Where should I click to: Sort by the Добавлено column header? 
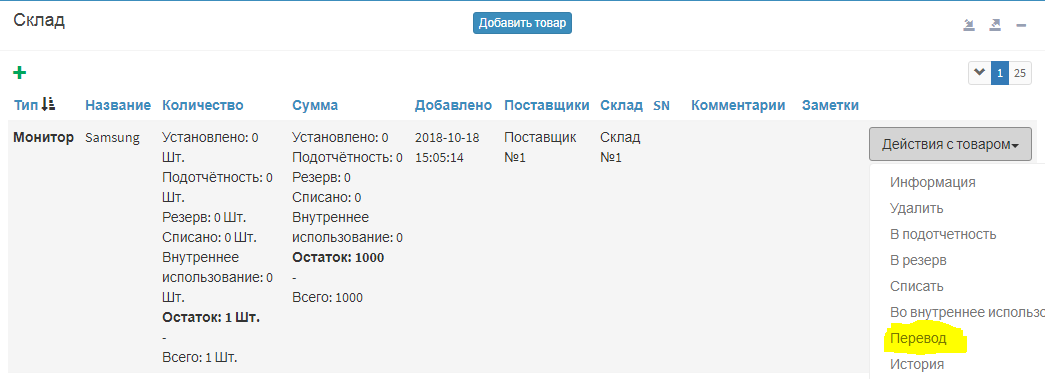click(x=453, y=105)
